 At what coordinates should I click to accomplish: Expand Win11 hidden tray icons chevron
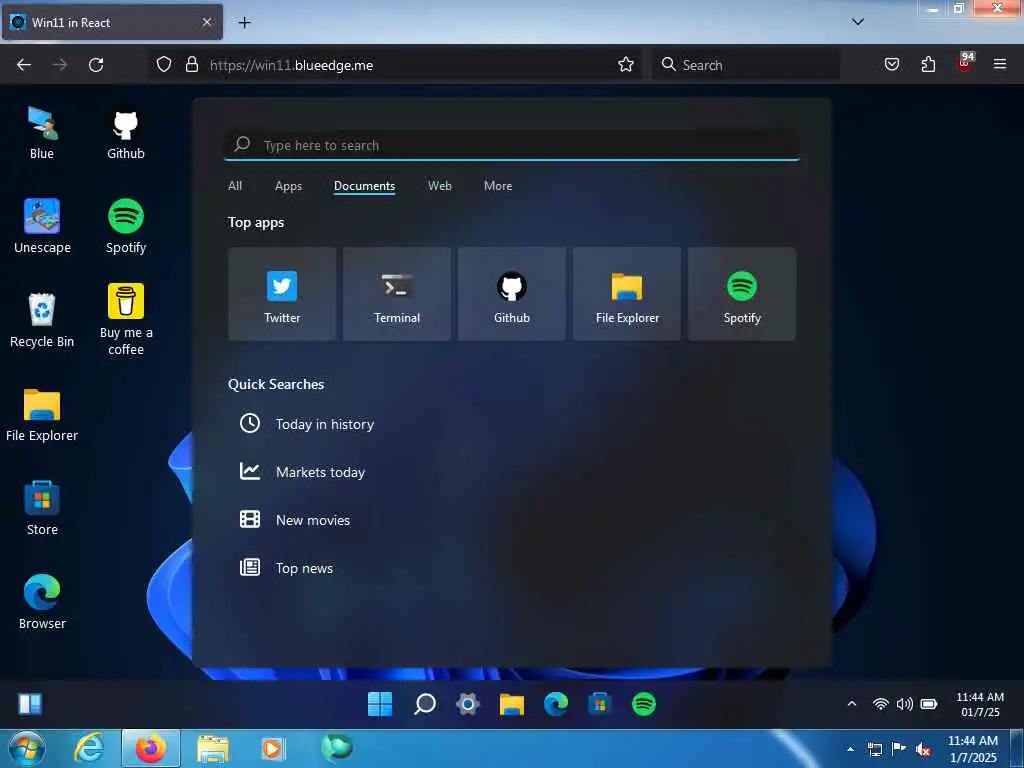pyautogui.click(x=852, y=704)
